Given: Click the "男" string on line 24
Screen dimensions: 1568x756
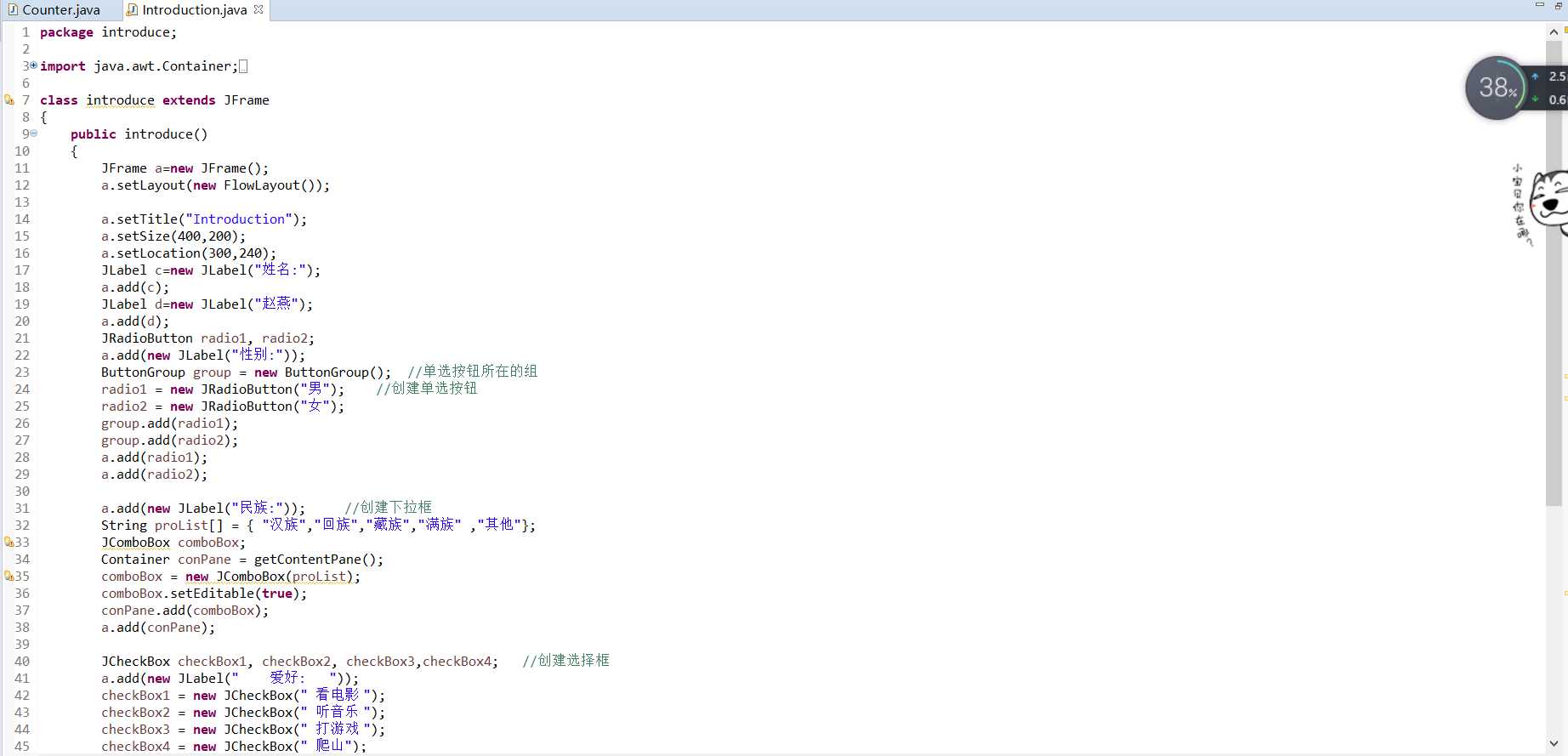Looking at the screenshot, I should point(315,389).
